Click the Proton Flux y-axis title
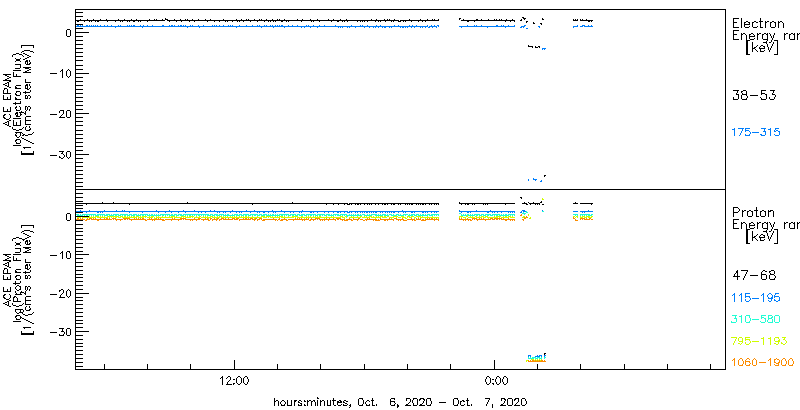The width and height of the screenshot is (800, 410). click(20, 279)
